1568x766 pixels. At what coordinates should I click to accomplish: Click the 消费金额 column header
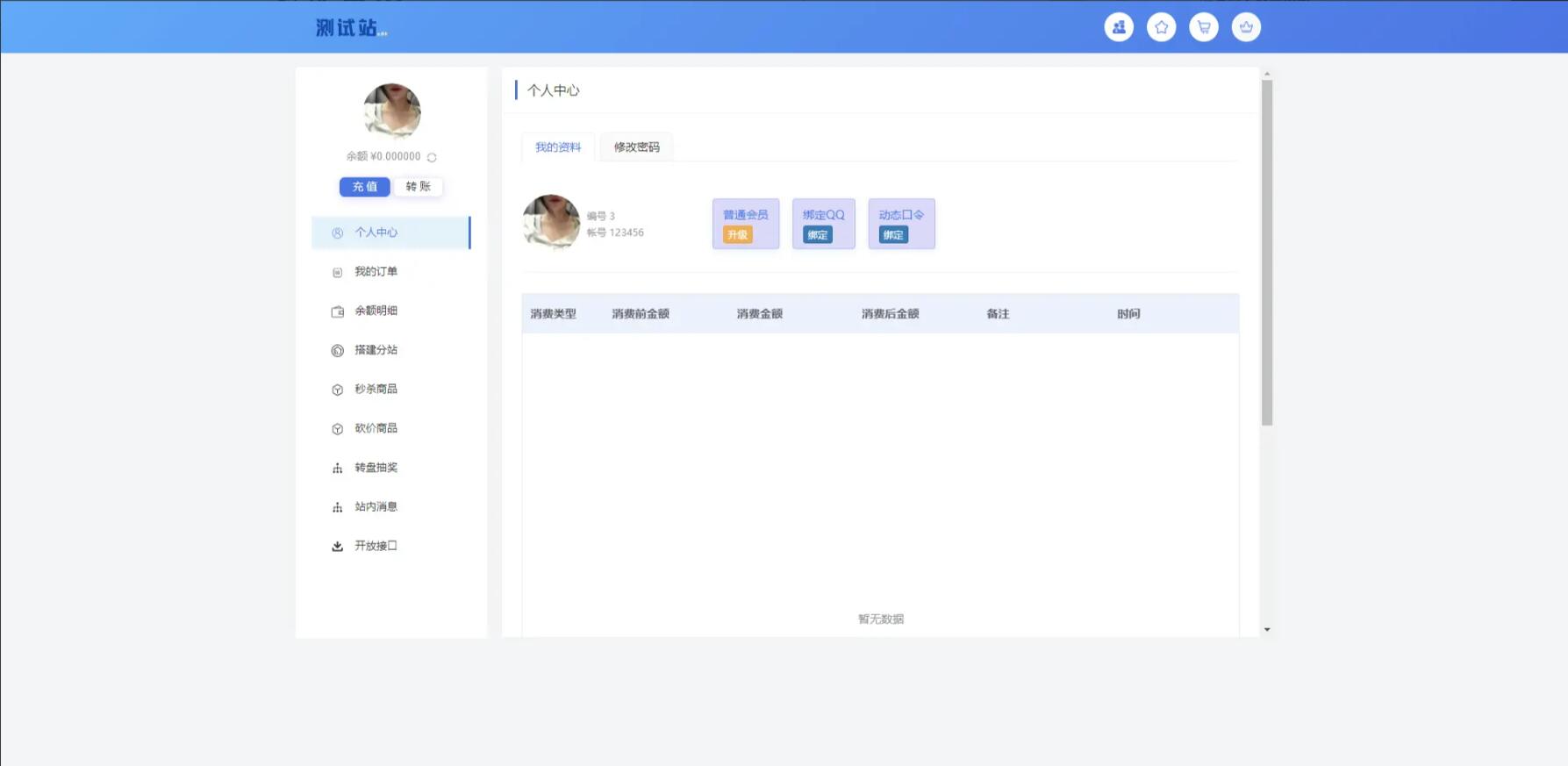760,314
